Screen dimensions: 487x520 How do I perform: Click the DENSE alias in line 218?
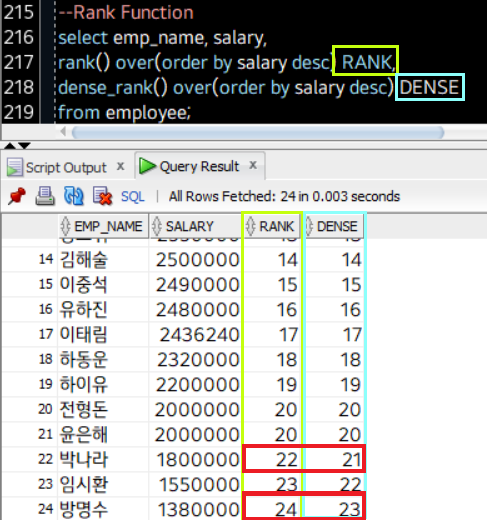pos(429,87)
